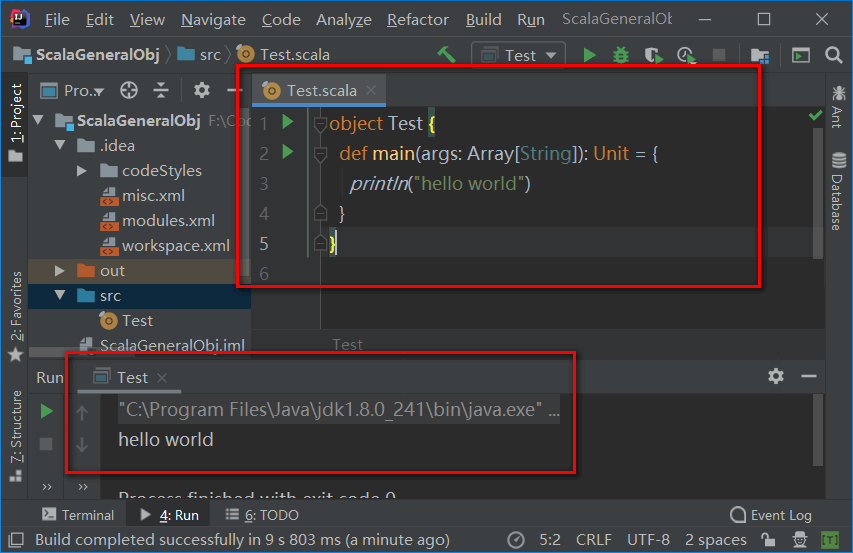853x553 pixels.
Task: Open Search Everywhere magnifier icon
Action: click(x=833, y=55)
